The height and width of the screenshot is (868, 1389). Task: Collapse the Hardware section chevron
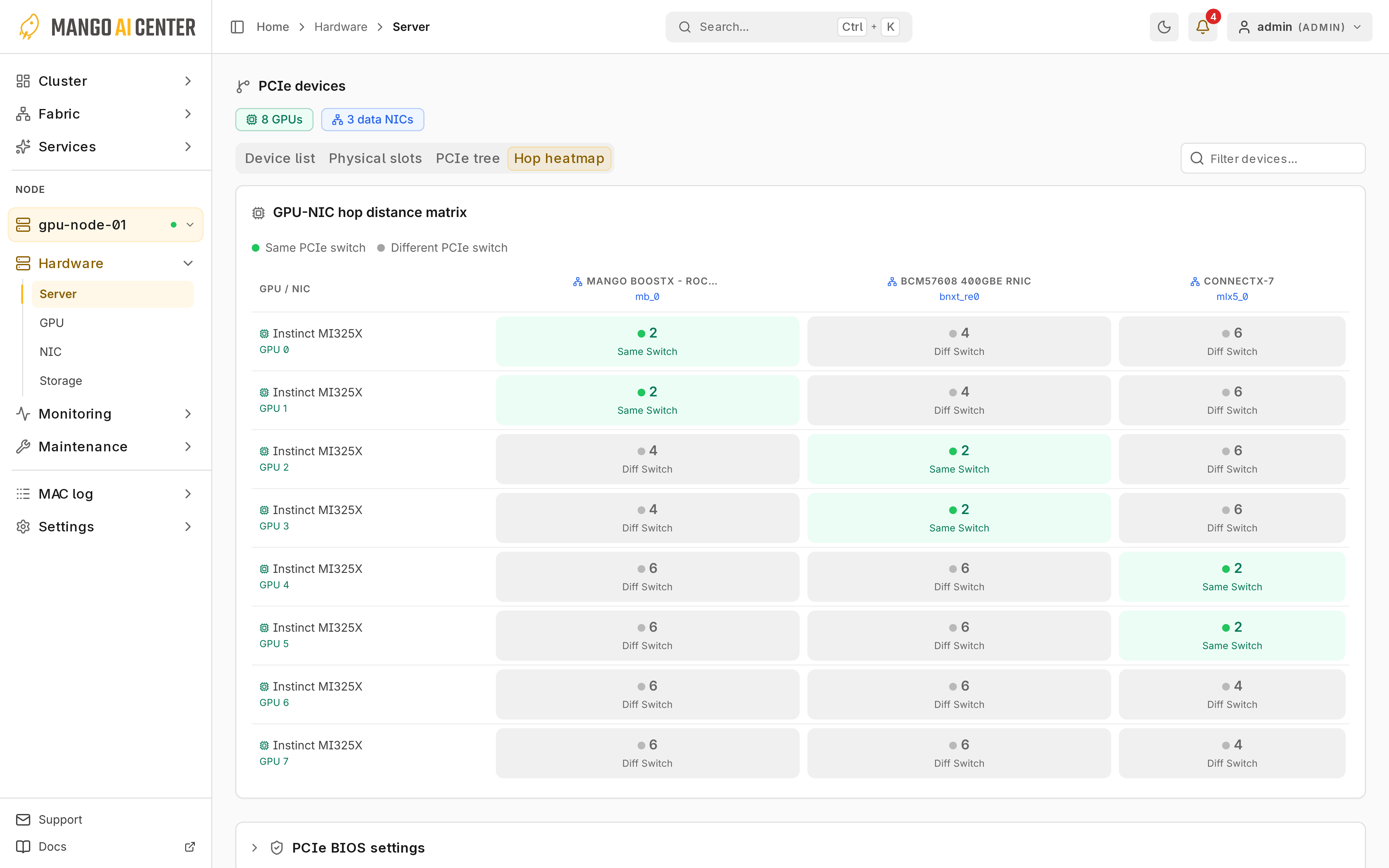(188, 263)
